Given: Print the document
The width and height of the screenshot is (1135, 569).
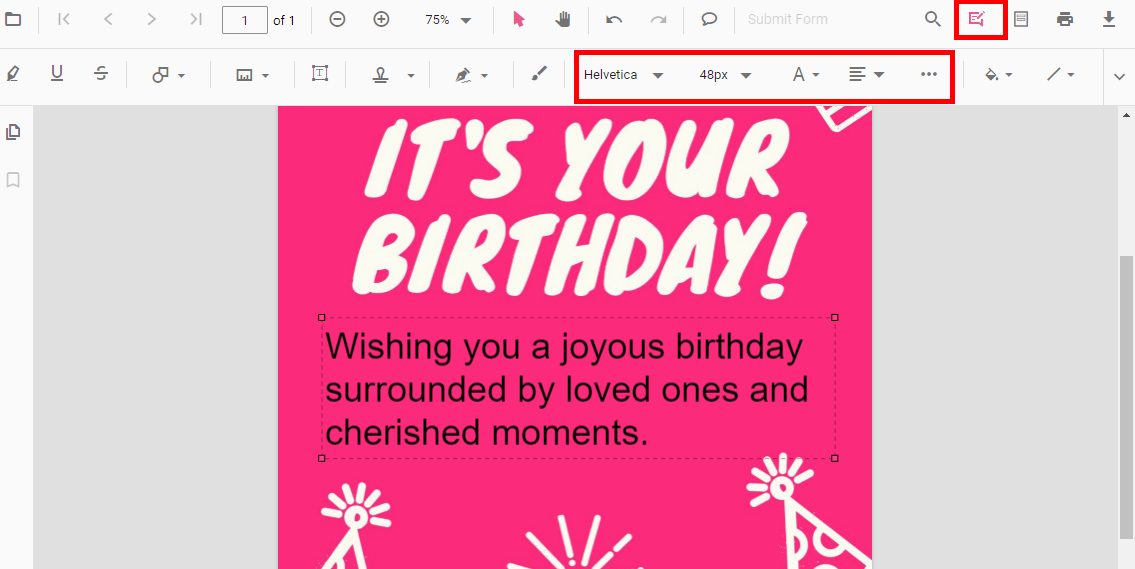Looking at the screenshot, I should (1065, 20).
